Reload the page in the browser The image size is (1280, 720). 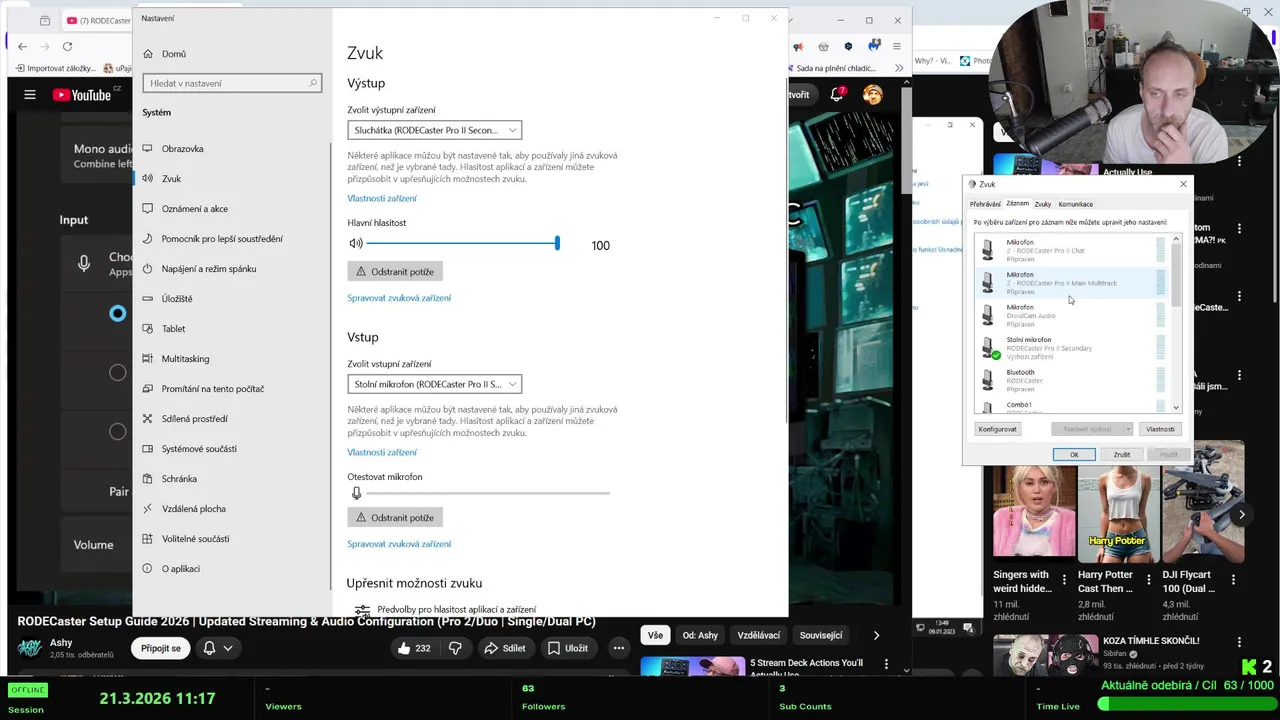(x=67, y=46)
